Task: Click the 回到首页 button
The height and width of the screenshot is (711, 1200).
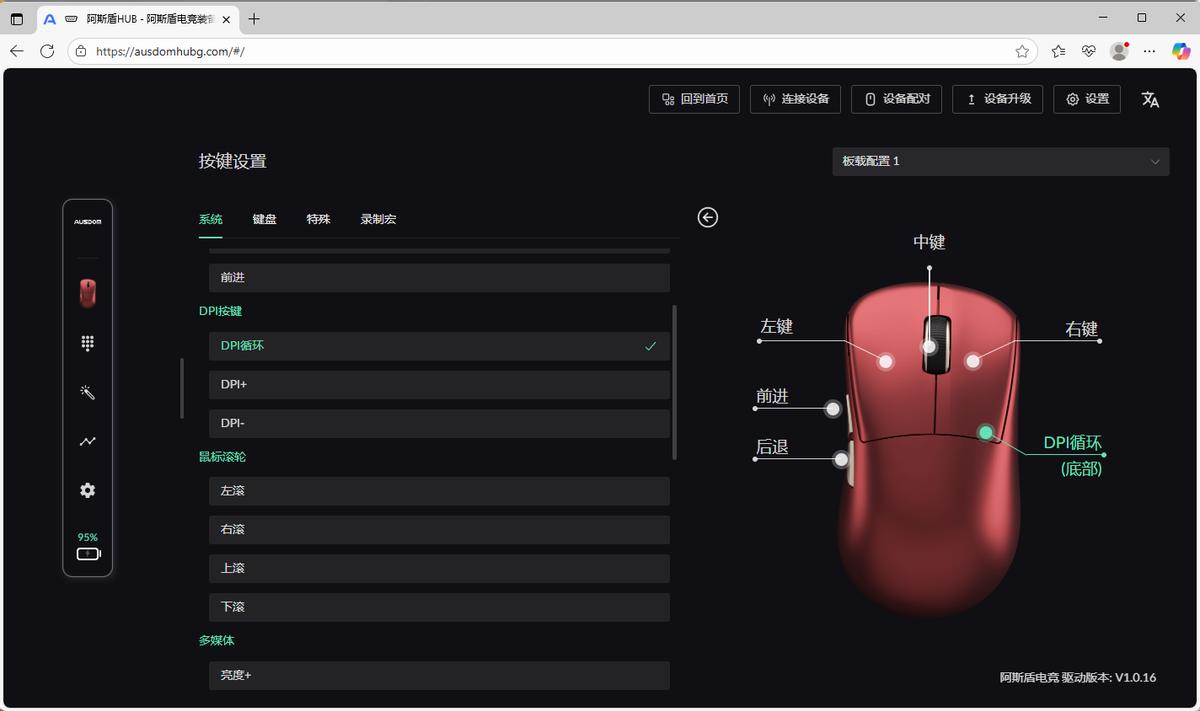Action: (x=693, y=99)
